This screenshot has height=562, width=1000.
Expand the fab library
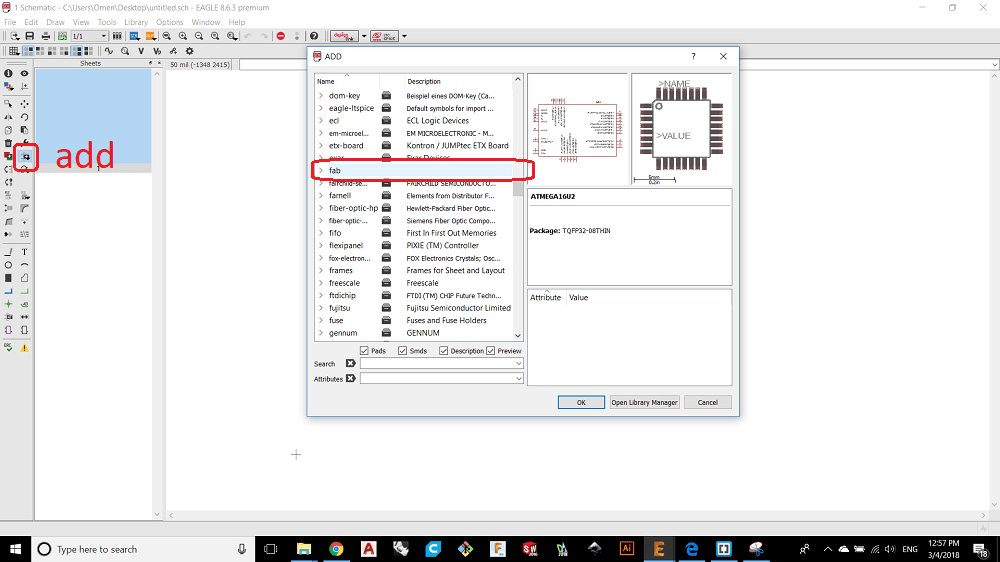(x=321, y=170)
